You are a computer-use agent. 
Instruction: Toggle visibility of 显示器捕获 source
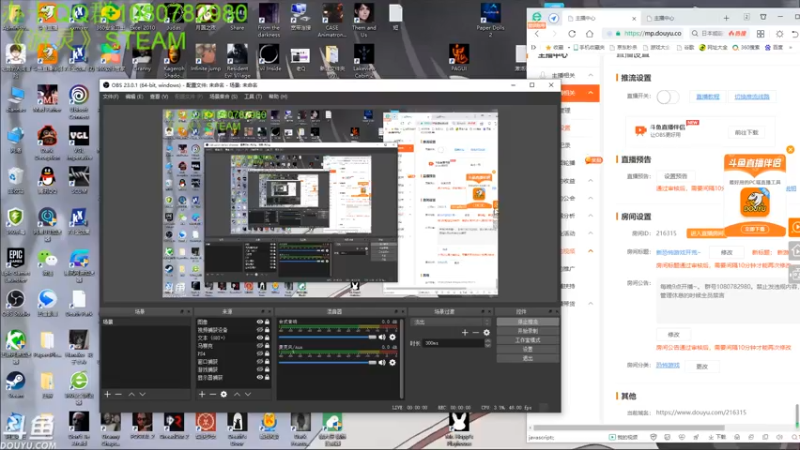[x=259, y=378]
